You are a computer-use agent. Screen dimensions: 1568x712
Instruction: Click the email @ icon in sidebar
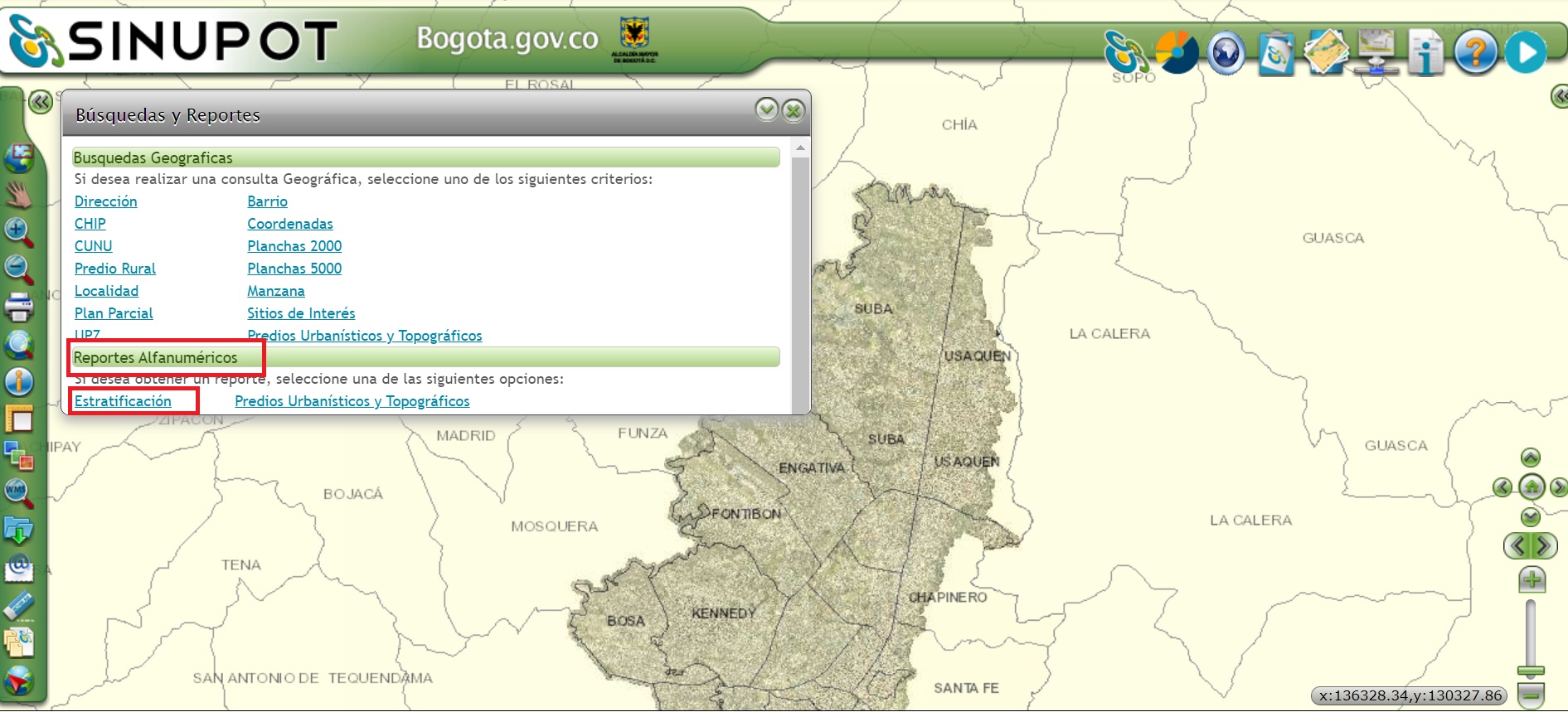pos(18,569)
